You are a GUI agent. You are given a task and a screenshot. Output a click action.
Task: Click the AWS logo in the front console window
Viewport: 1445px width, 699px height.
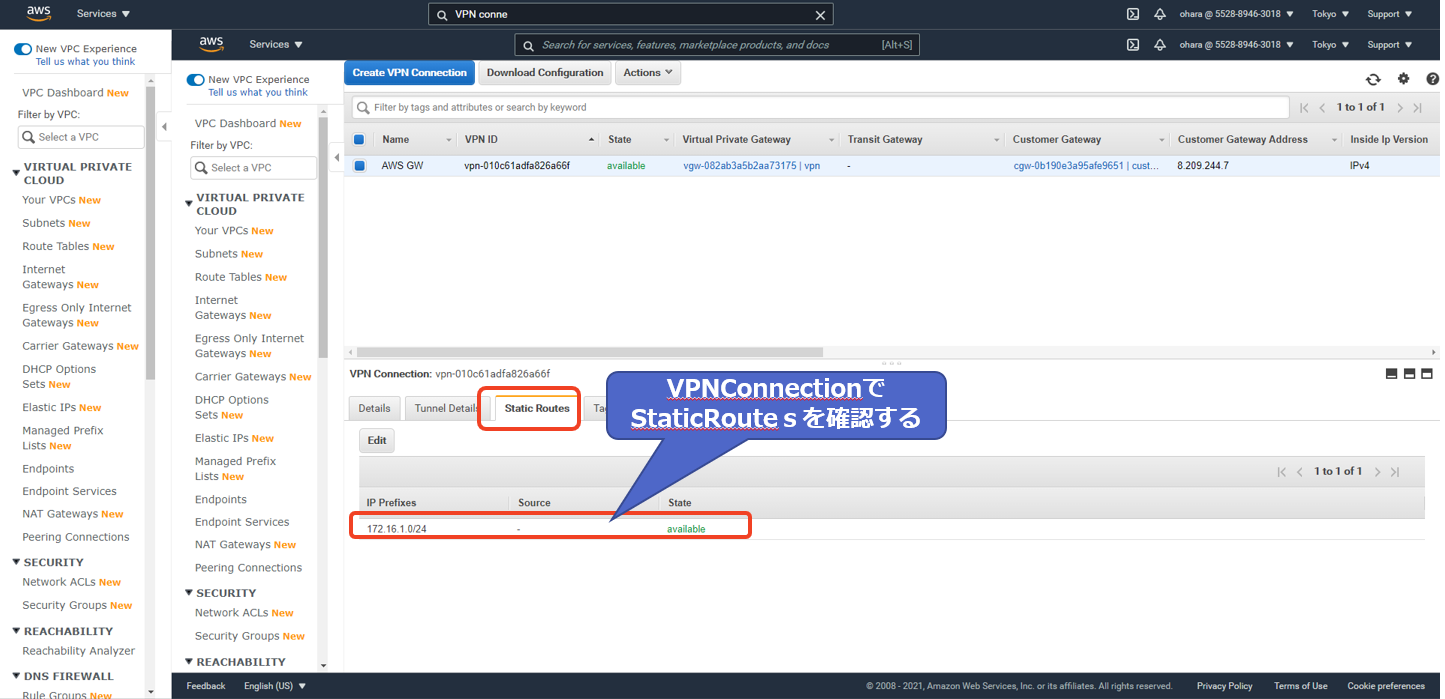pos(211,44)
